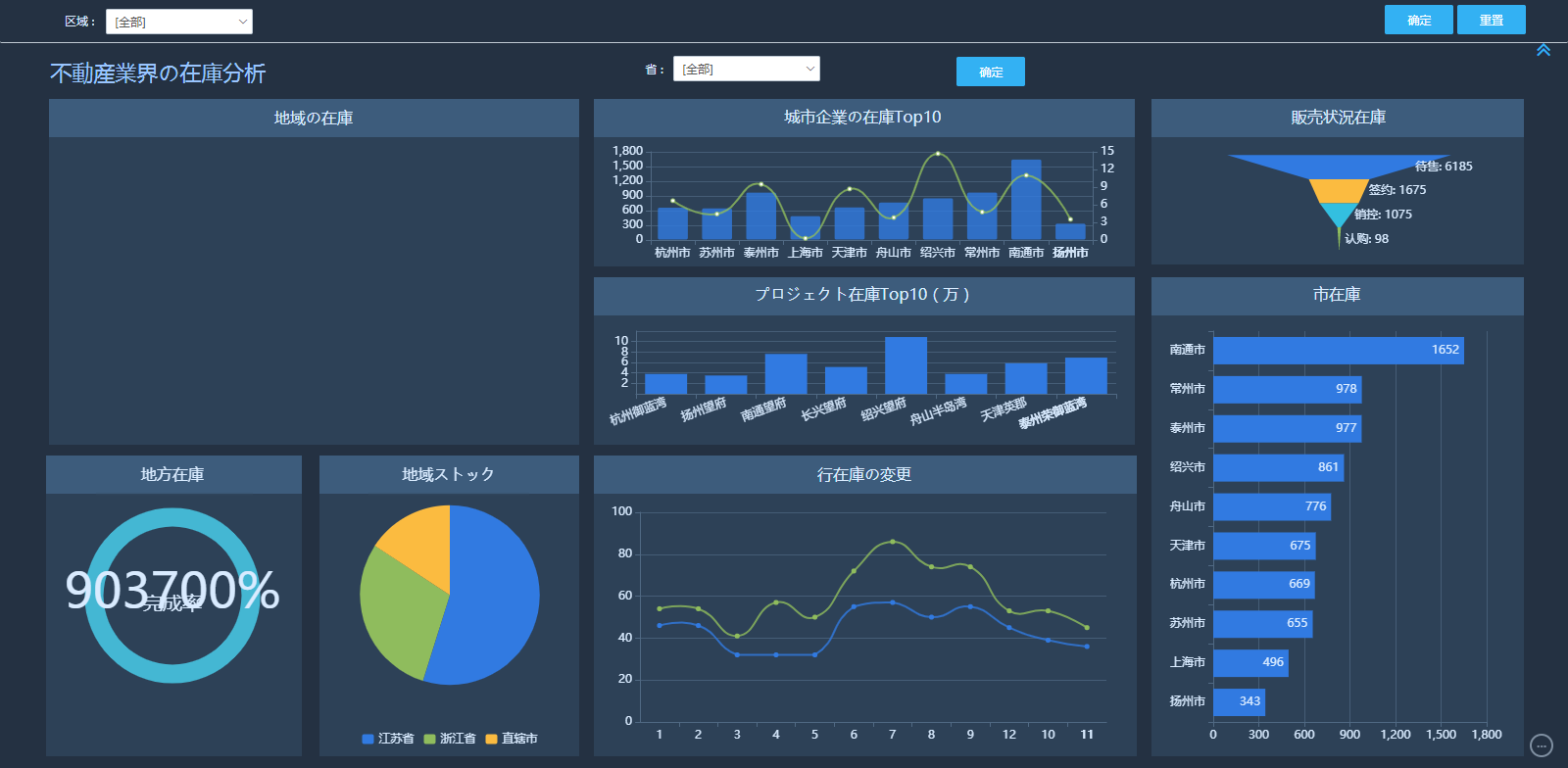Click the 南通市 bar in 城市企業の在庫Top10

[1026, 200]
